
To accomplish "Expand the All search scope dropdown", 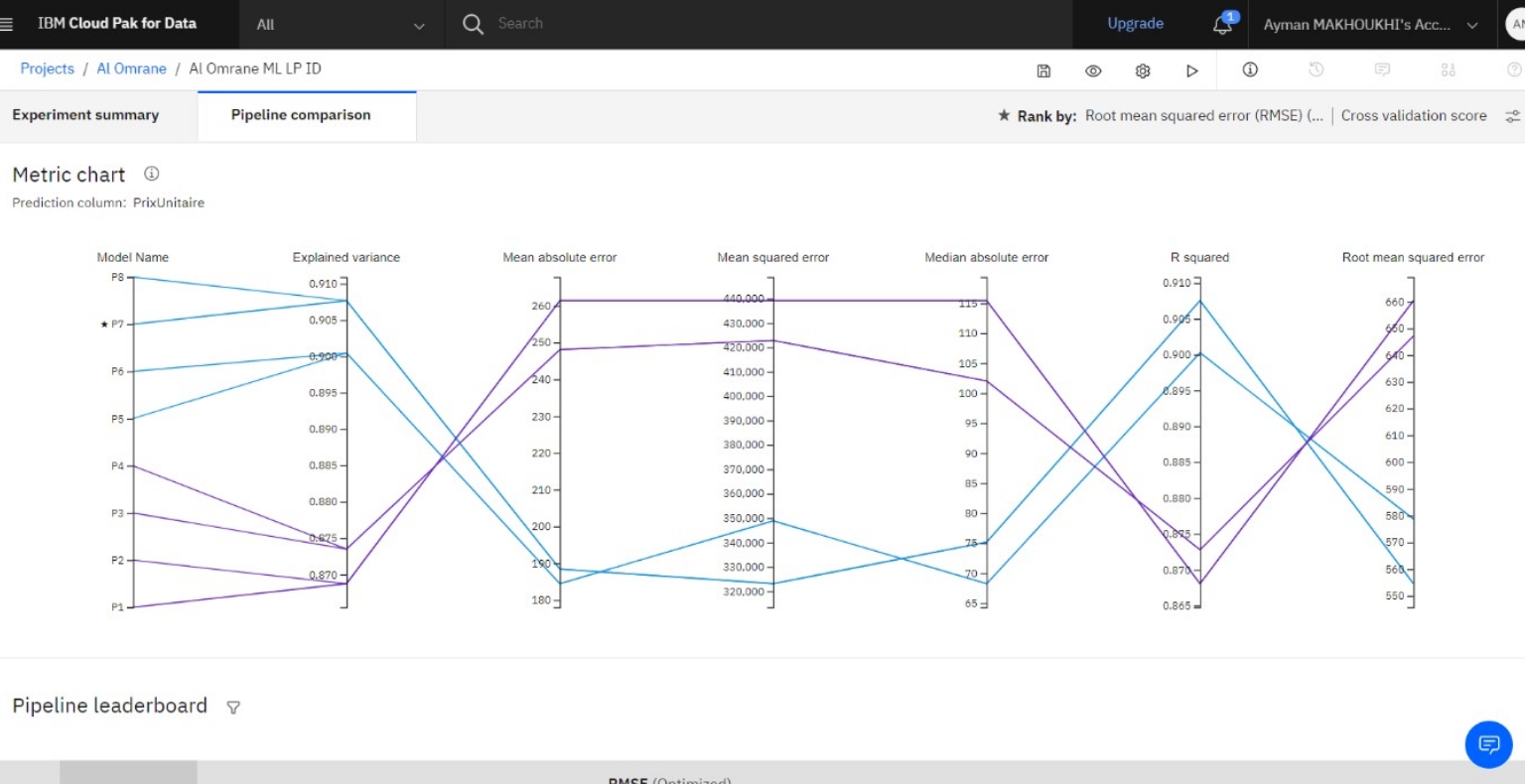I will coord(341,25).
